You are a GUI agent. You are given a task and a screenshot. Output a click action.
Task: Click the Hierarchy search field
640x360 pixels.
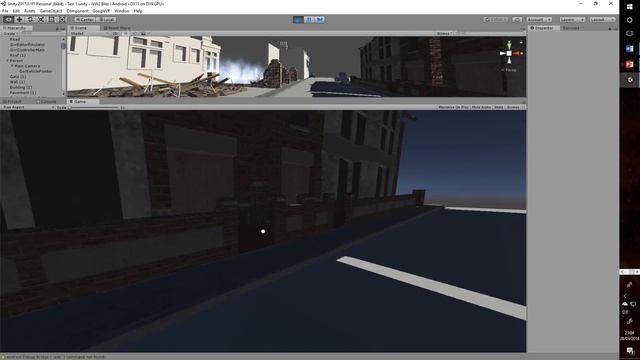coord(41,33)
